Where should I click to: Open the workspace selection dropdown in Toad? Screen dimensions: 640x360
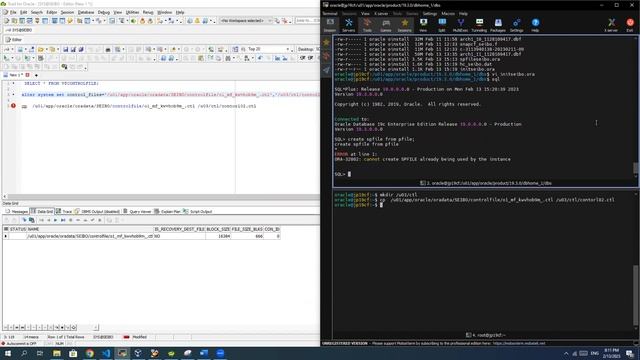pos(246,20)
